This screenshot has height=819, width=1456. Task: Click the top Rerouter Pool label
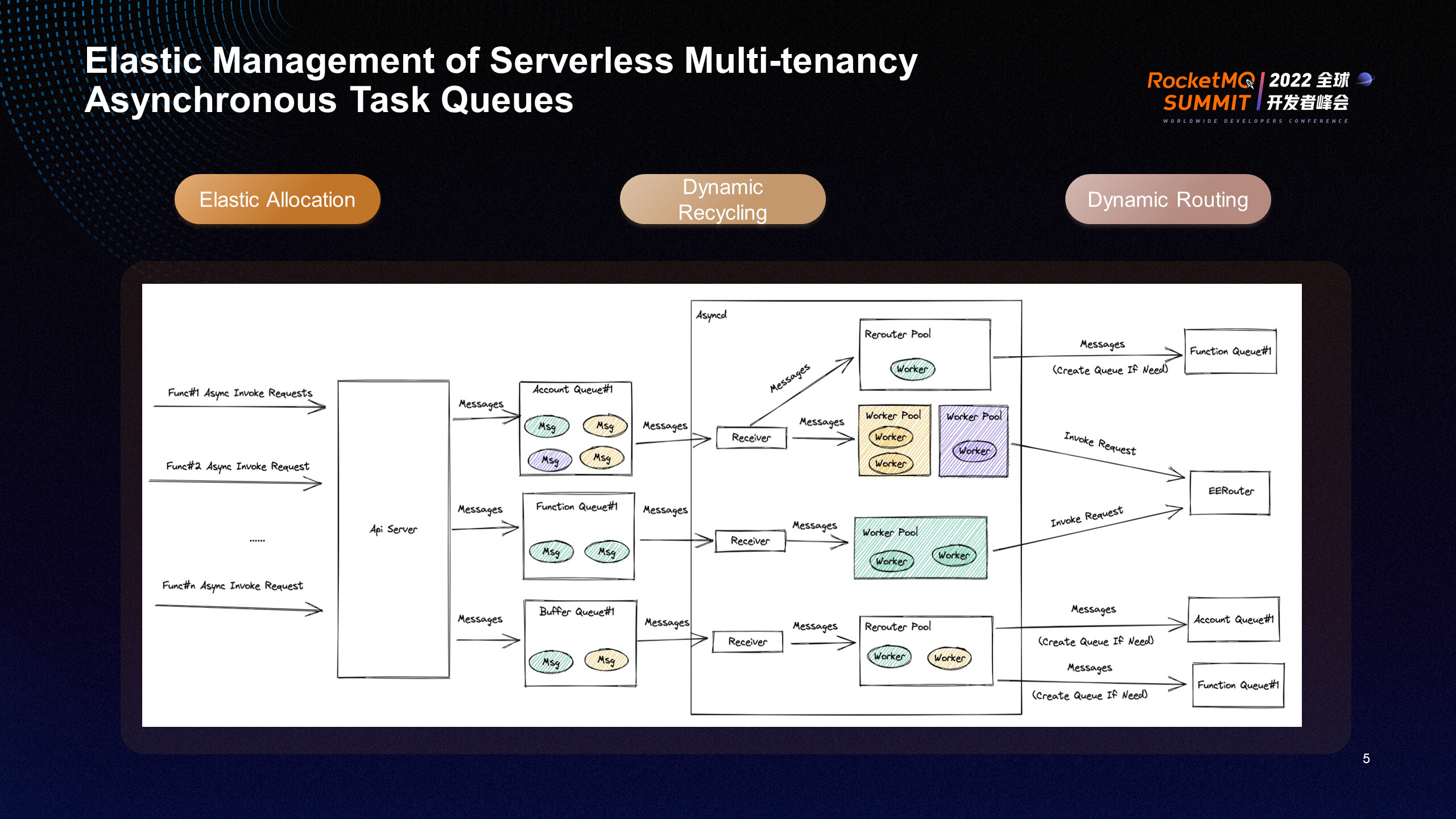pos(897,334)
